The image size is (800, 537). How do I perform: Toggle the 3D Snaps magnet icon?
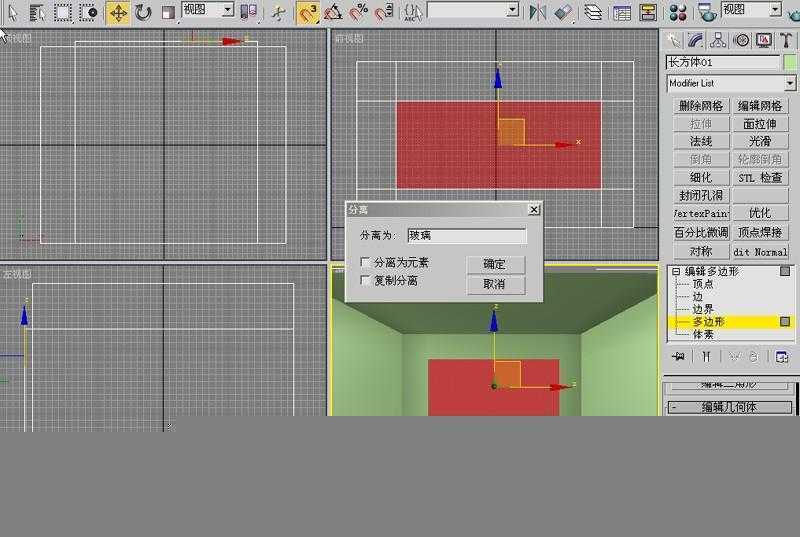[x=308, y=12]
